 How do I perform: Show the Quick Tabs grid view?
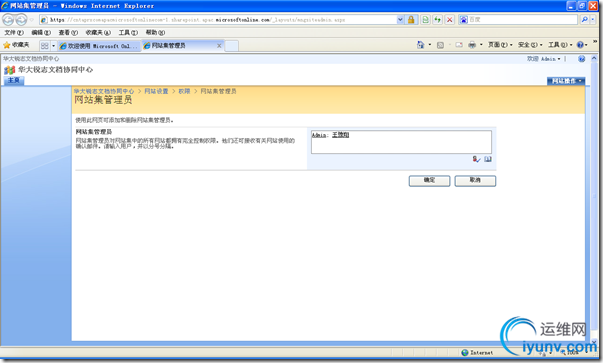(45, 46)
